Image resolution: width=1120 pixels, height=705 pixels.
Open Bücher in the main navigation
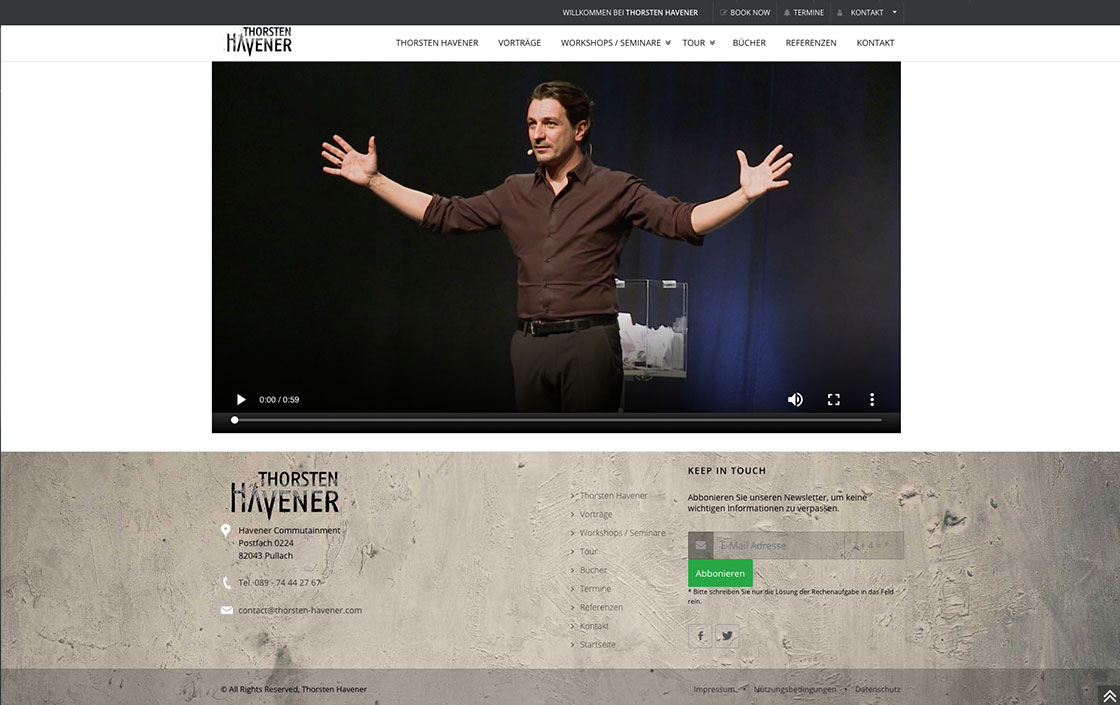coord(749,43)
